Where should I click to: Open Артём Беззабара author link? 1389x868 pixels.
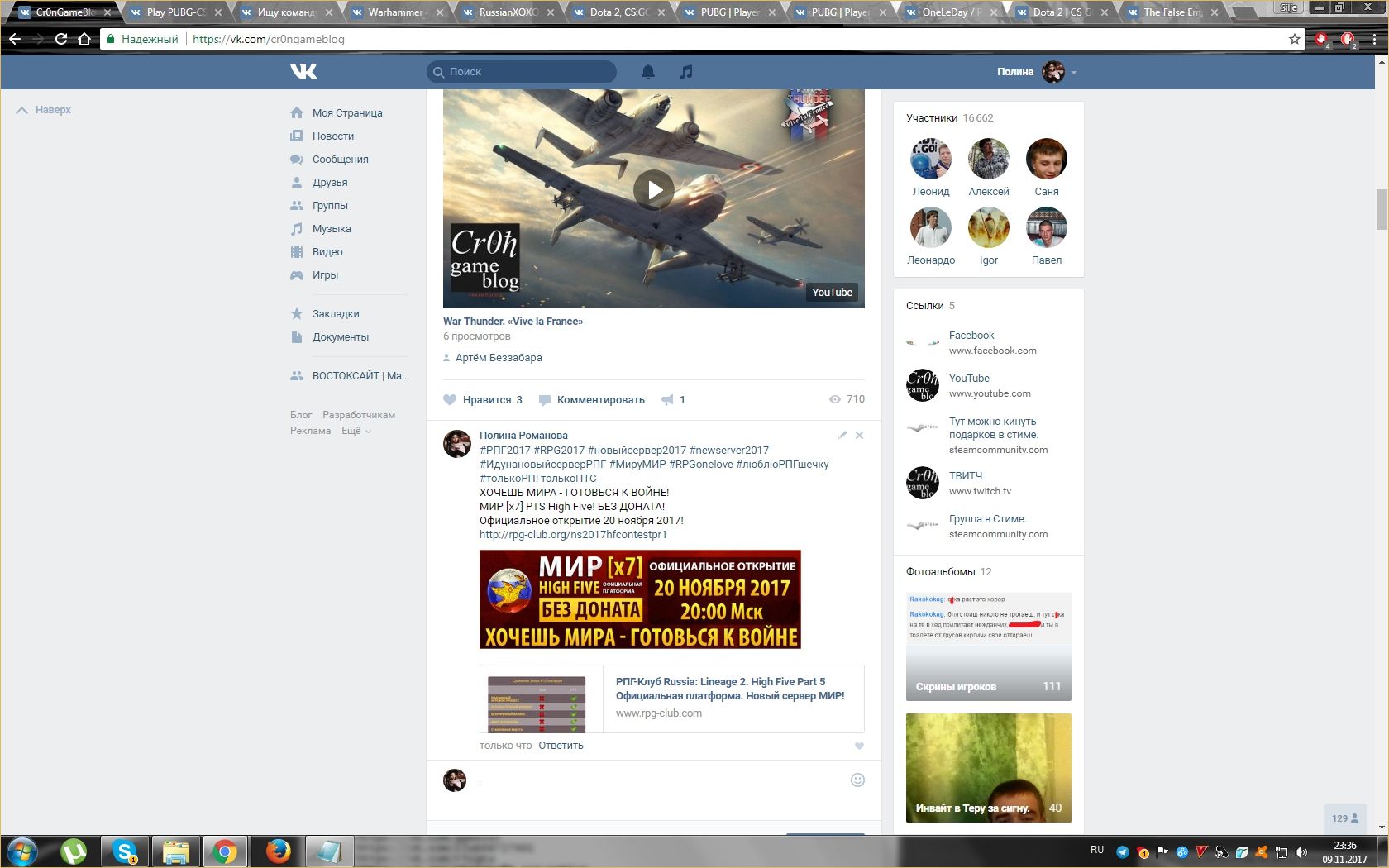click(x=499, y=358)
